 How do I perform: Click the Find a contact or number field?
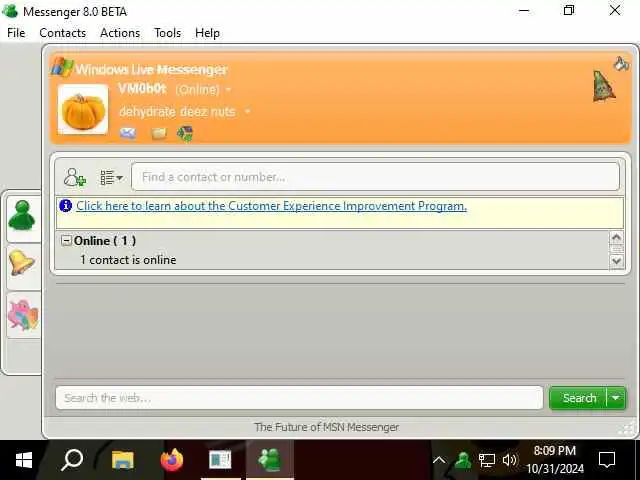coord(376,177)
